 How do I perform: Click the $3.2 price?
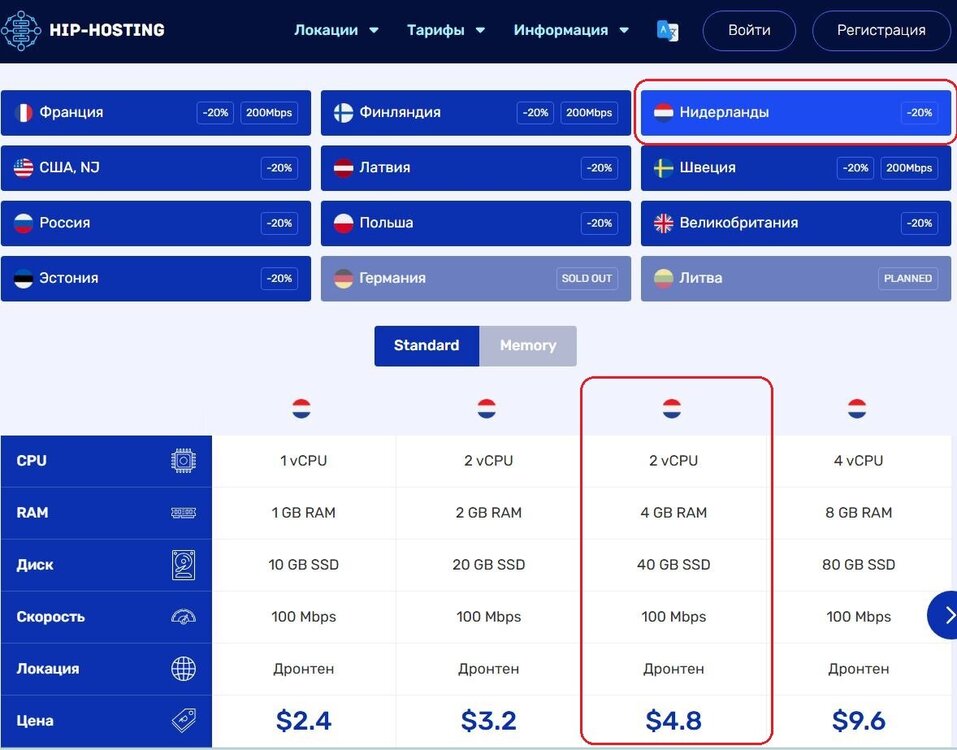tap(488, 721)
